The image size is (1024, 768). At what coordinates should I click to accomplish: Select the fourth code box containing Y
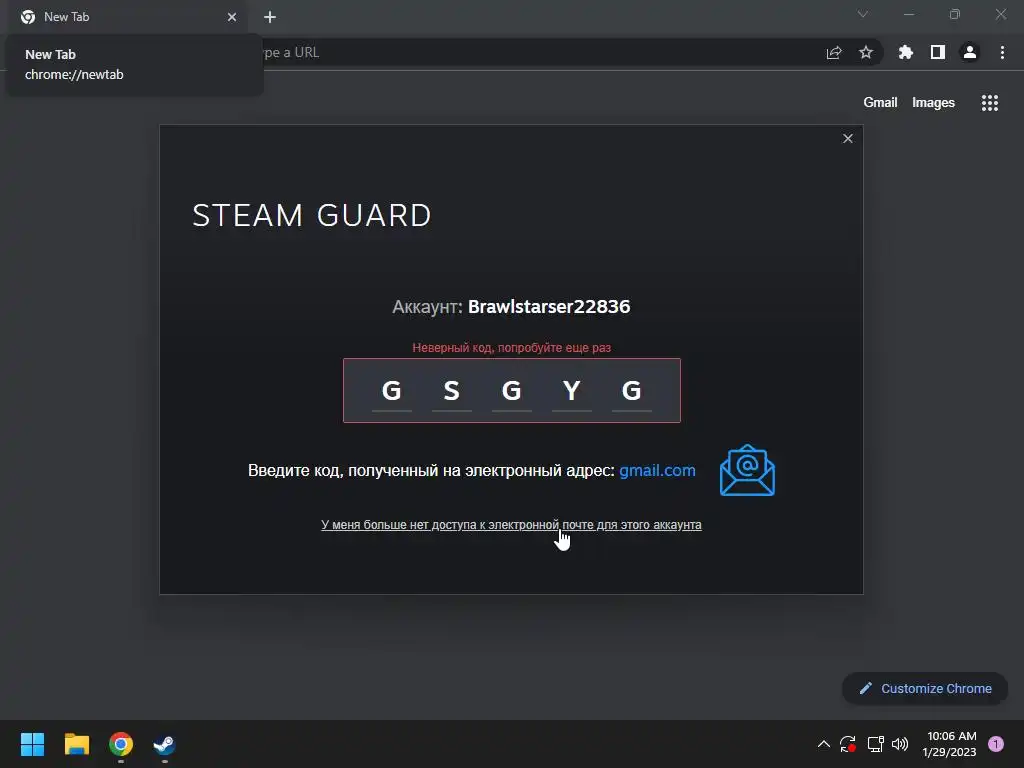coord(571,391)
